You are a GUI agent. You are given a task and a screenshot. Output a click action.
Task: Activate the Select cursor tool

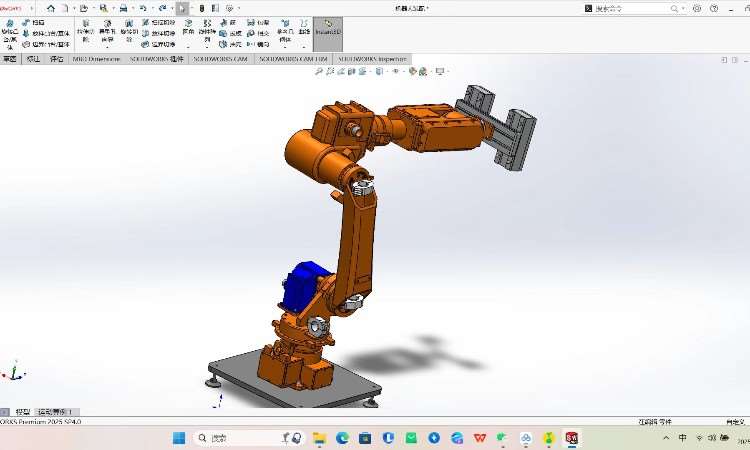(182, 8)
